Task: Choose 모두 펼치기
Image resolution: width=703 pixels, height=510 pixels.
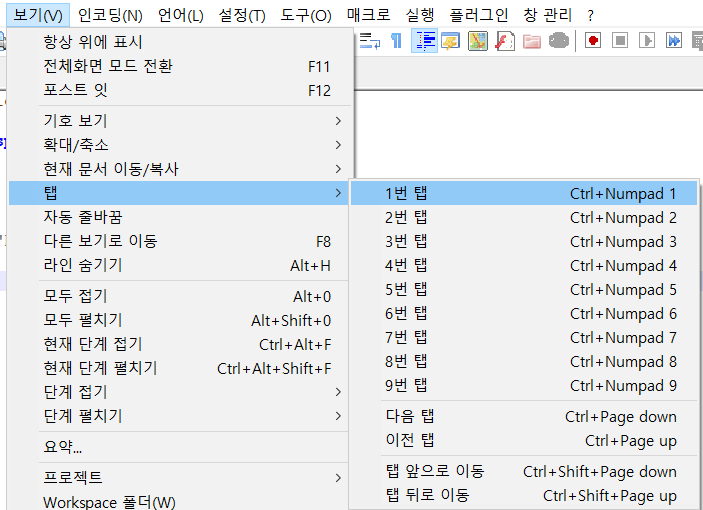Action: [178, 320]
